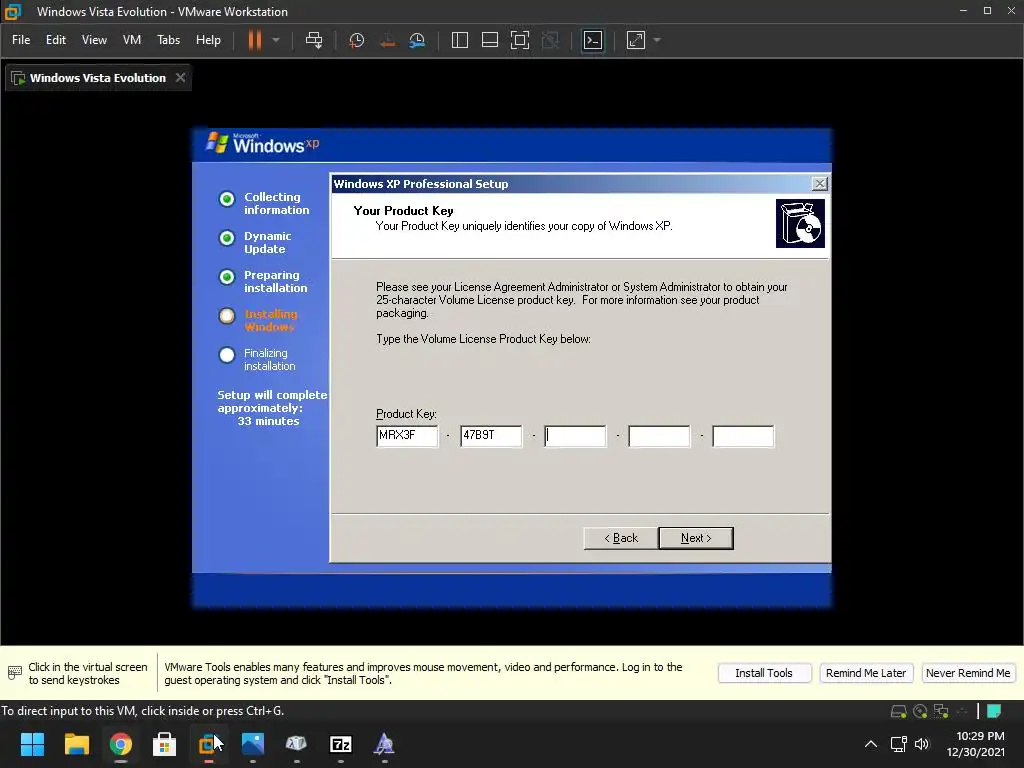
Task: Click Send Ctrl+Alt+Del toolbar icon
Action: click(314, 40)
